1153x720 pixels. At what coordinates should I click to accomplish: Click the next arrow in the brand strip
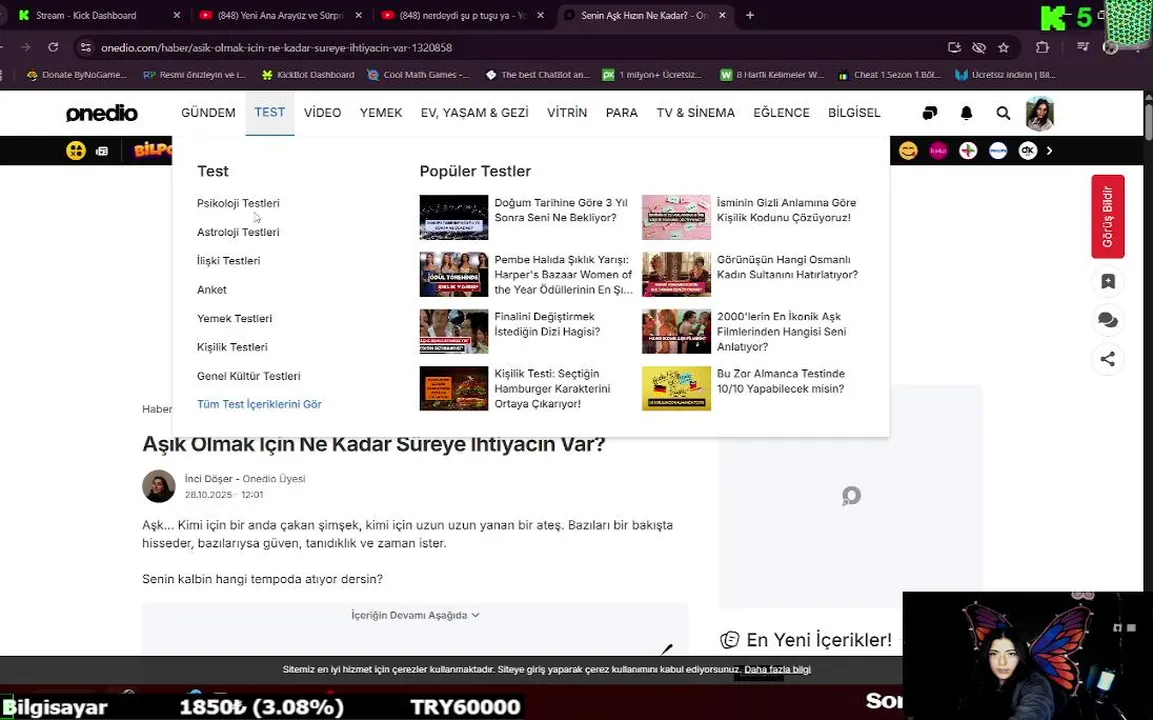[x=1049, y=150]
